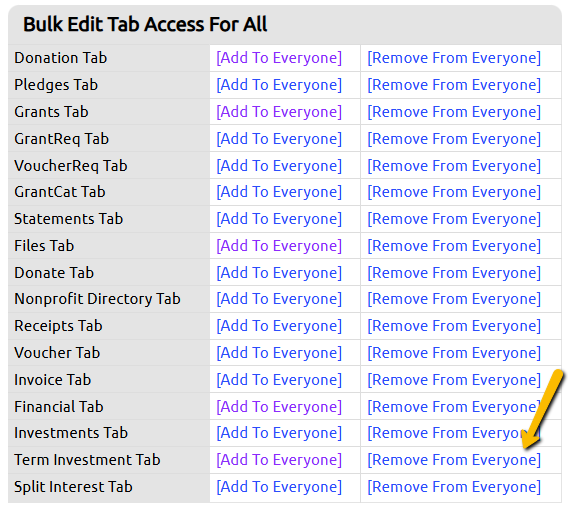Viewport: 568px width, 509px height.
Task: Remove Split Interest Tab from everyone
Action: (x=454, y=487)
